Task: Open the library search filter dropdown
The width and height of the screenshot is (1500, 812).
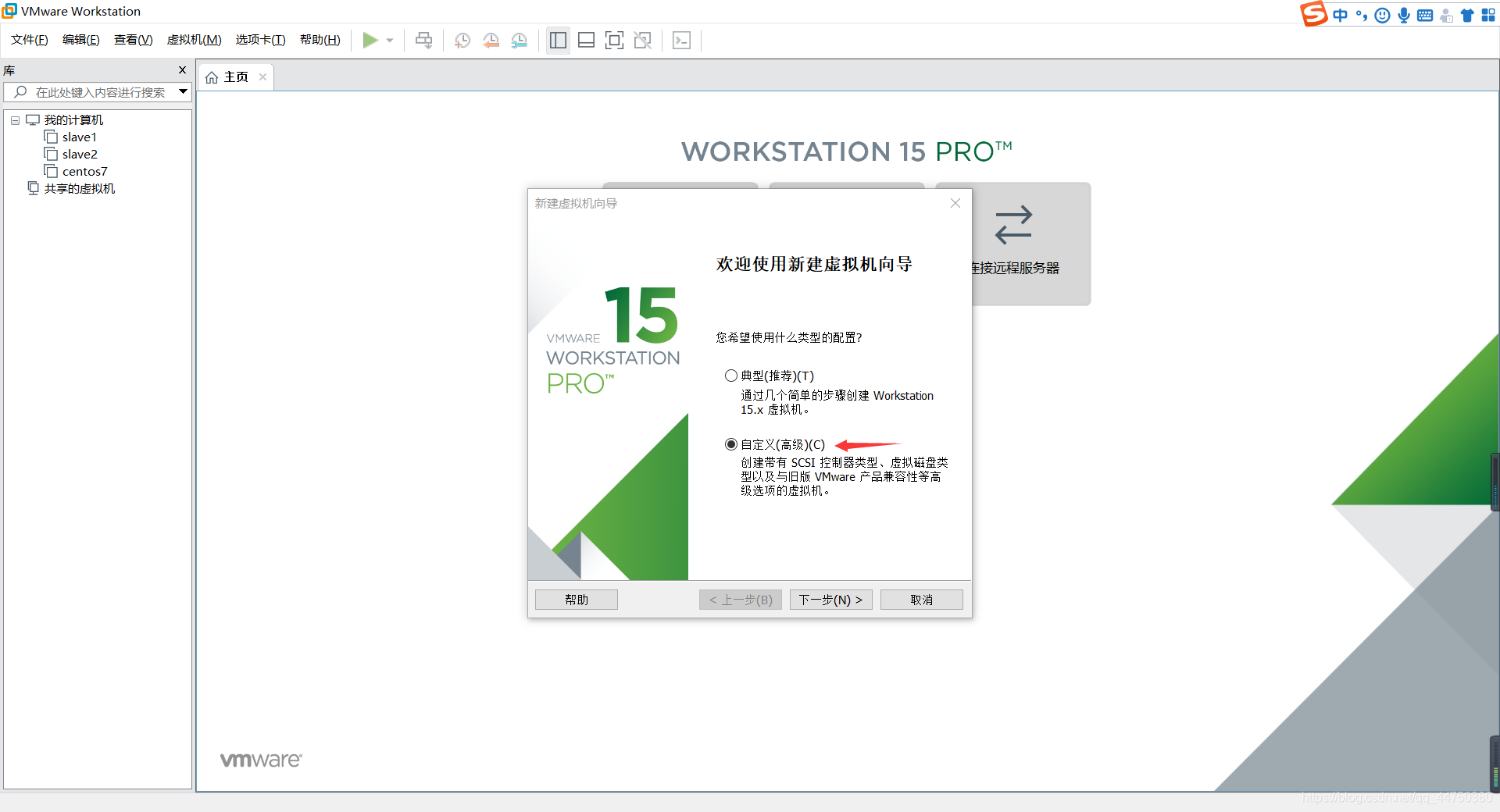Action: pos(183,92)
